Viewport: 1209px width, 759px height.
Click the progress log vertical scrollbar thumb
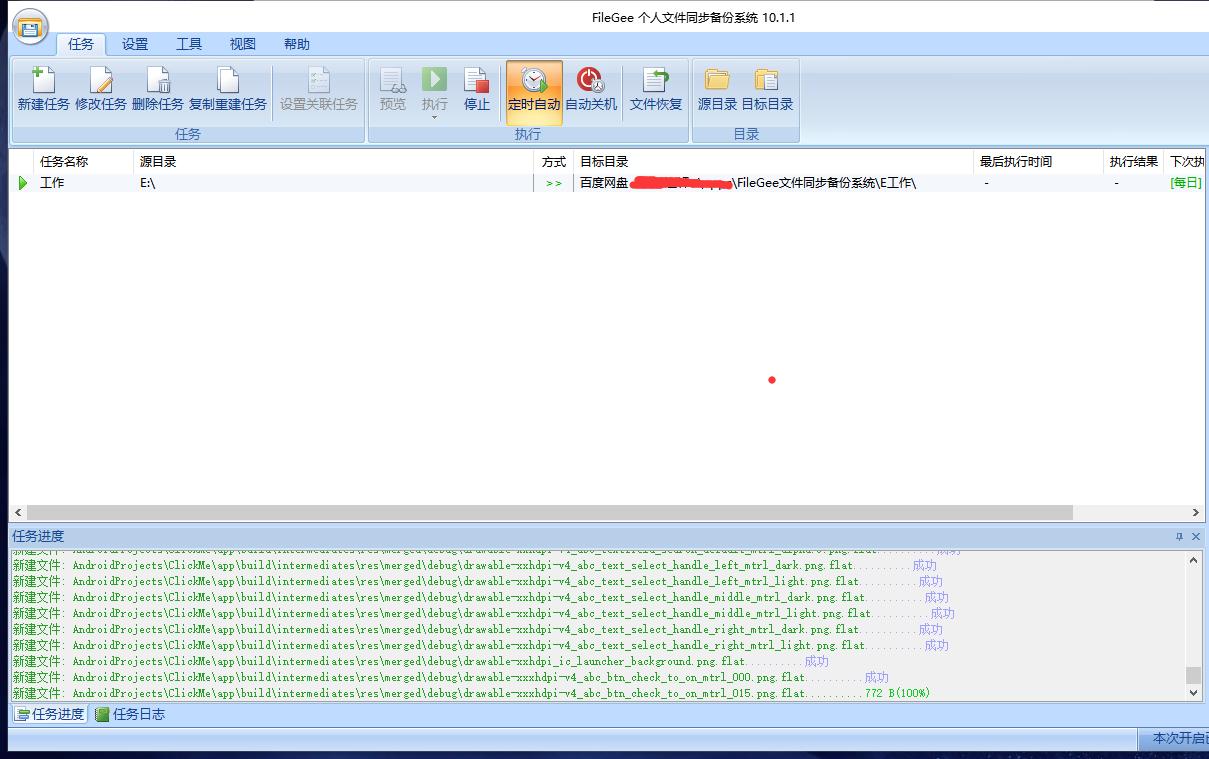1194,675
